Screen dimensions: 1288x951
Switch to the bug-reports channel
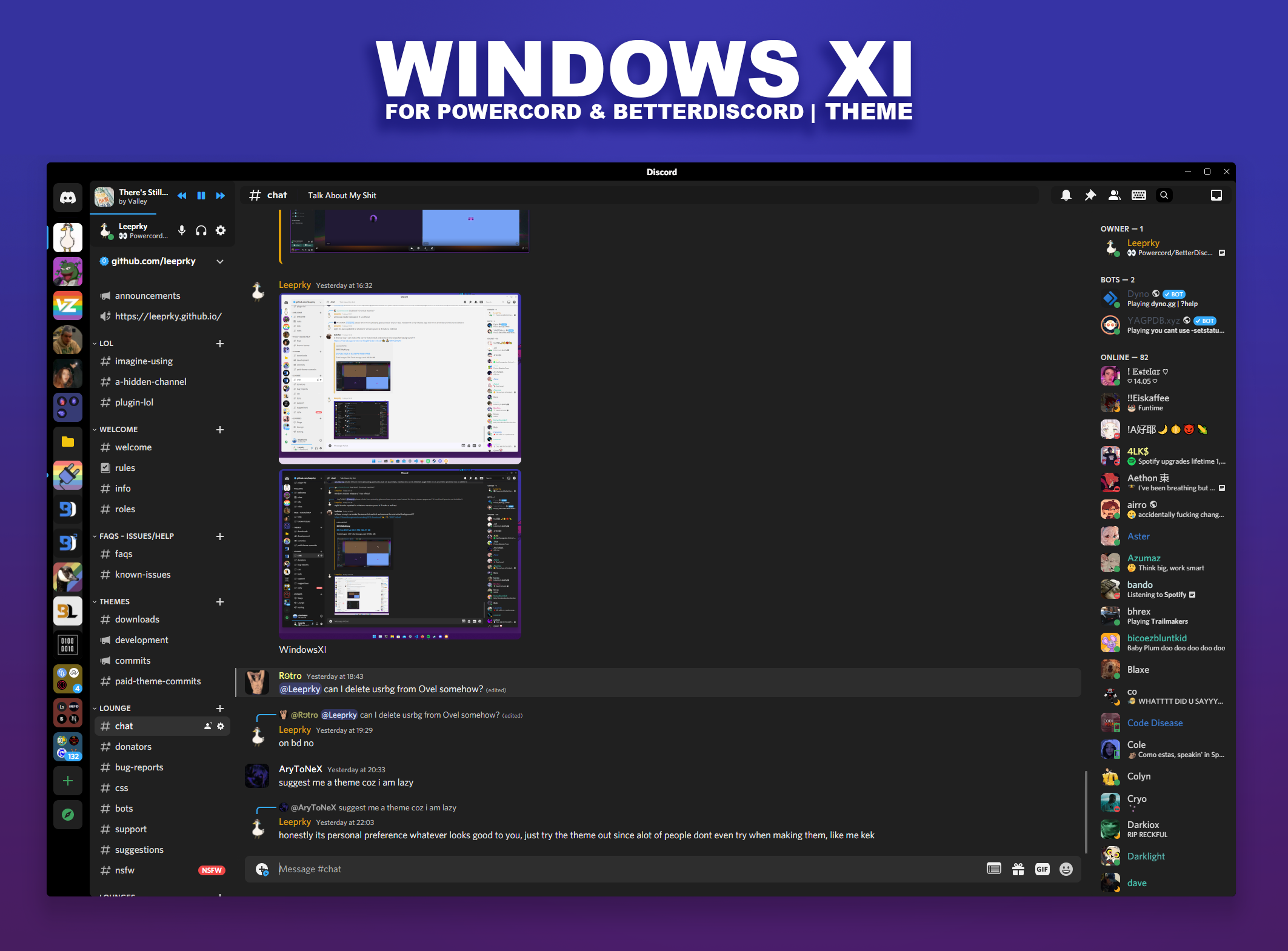coord(139,767)
